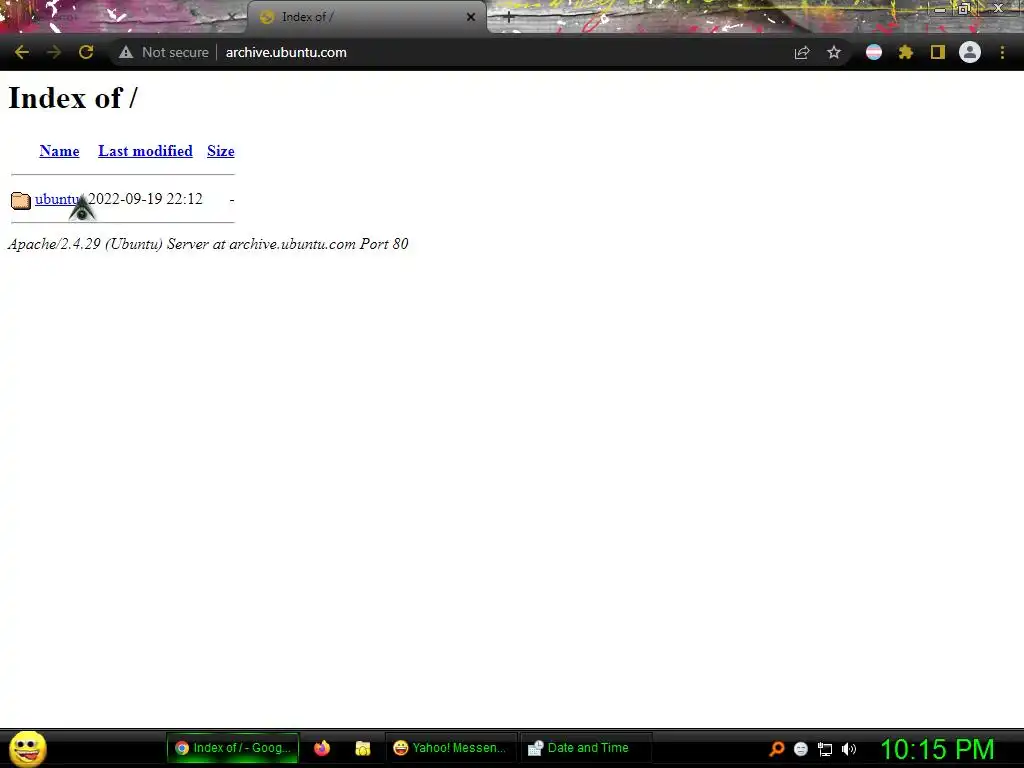Toggle the browser side panel

coord(938,52)
